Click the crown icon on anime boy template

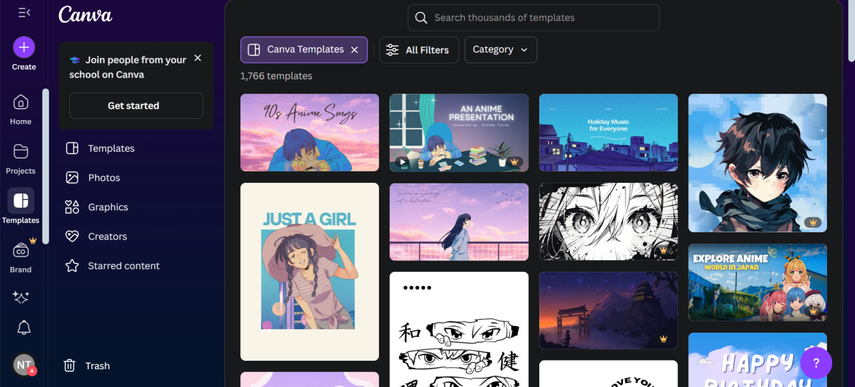[x=813, y=222]
